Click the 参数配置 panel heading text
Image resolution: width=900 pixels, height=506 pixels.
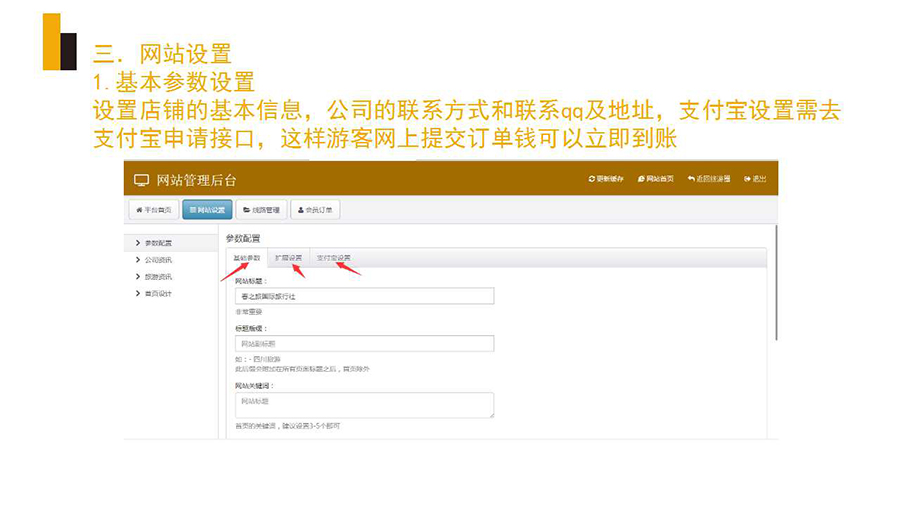coord(243,238)
